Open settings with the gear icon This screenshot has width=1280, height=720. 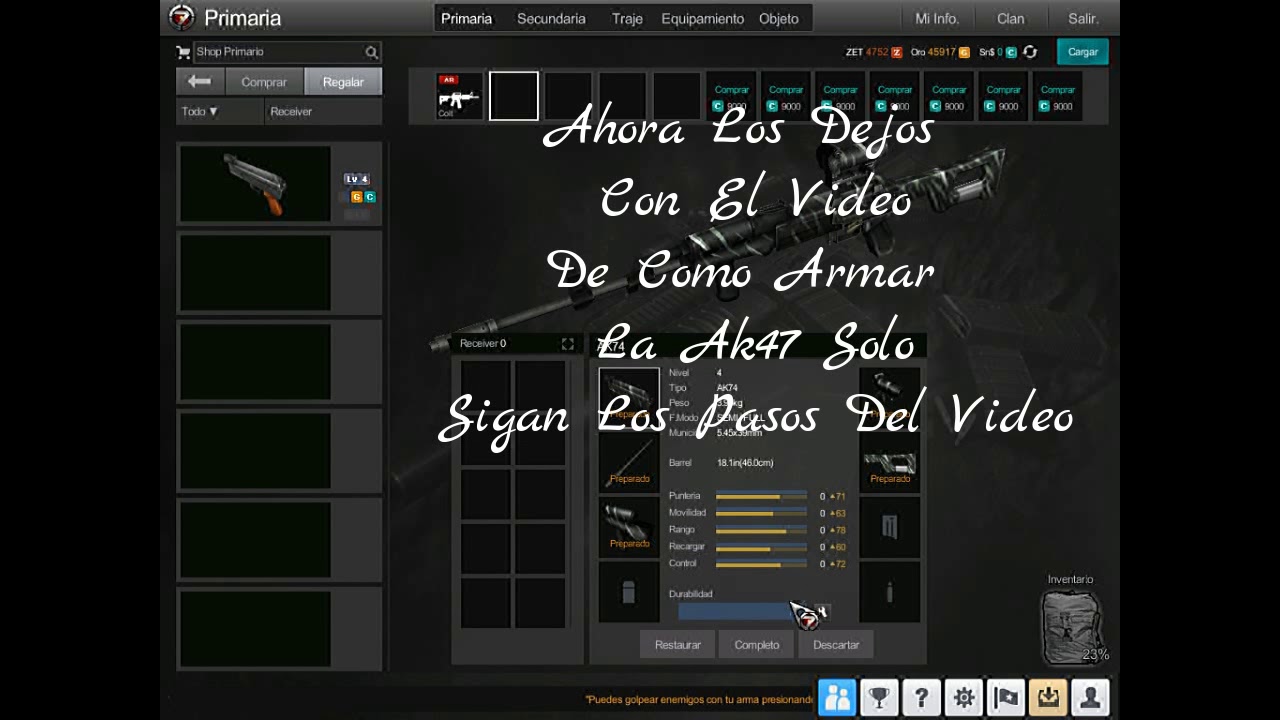pyautogui.click(x=964, y=698)
